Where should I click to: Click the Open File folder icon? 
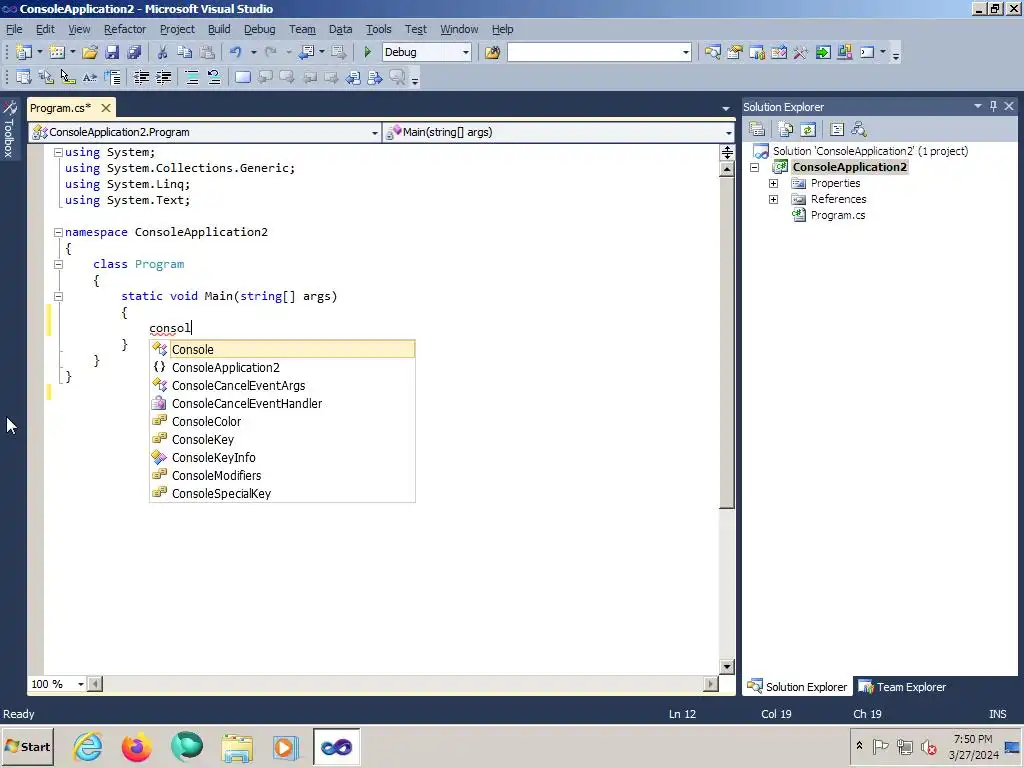(x=90, y=52)
